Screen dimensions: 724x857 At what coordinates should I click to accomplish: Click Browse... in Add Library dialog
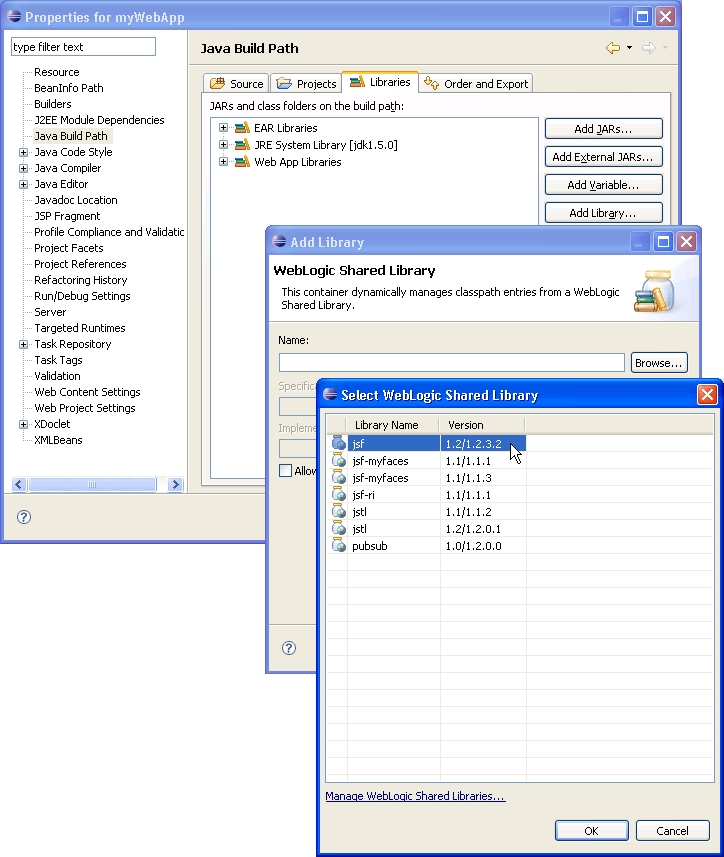659,363
